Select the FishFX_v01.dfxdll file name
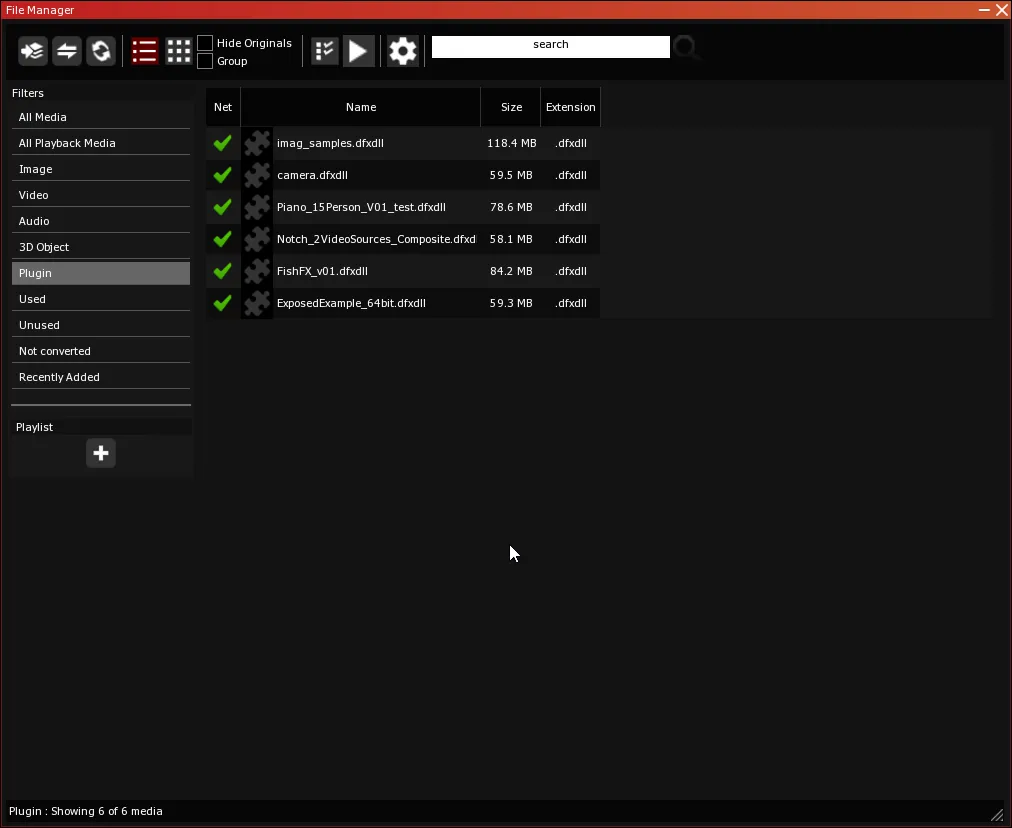This screenshot has width=1012, height=828. tap(322, 271)
